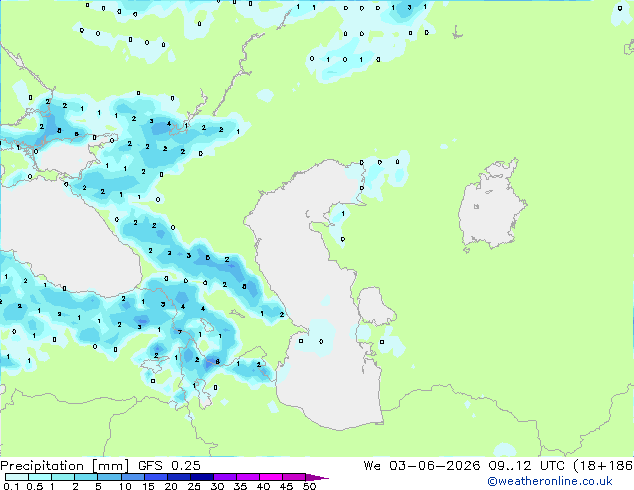
Task: Click the '50' legend scale label
Action: pos(310,486)
